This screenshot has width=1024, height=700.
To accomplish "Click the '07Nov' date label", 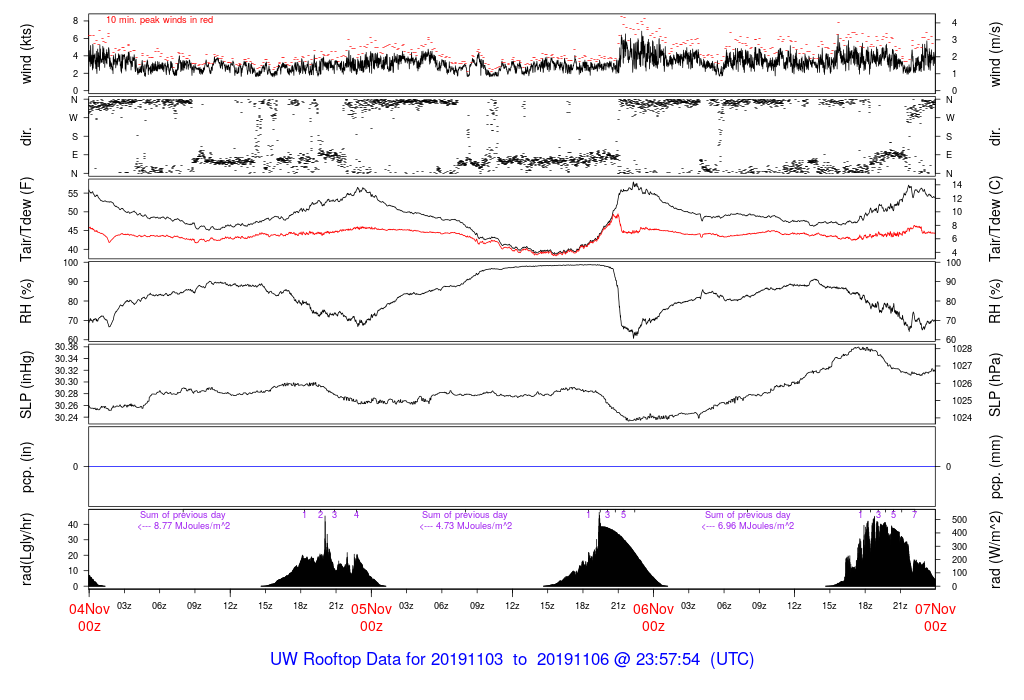I will click(935, 609).
